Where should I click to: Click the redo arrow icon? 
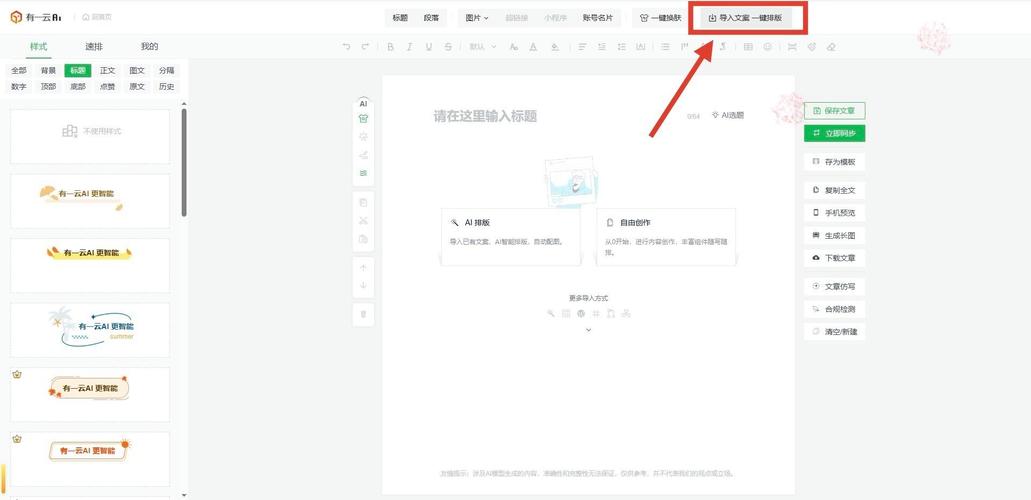365,47
